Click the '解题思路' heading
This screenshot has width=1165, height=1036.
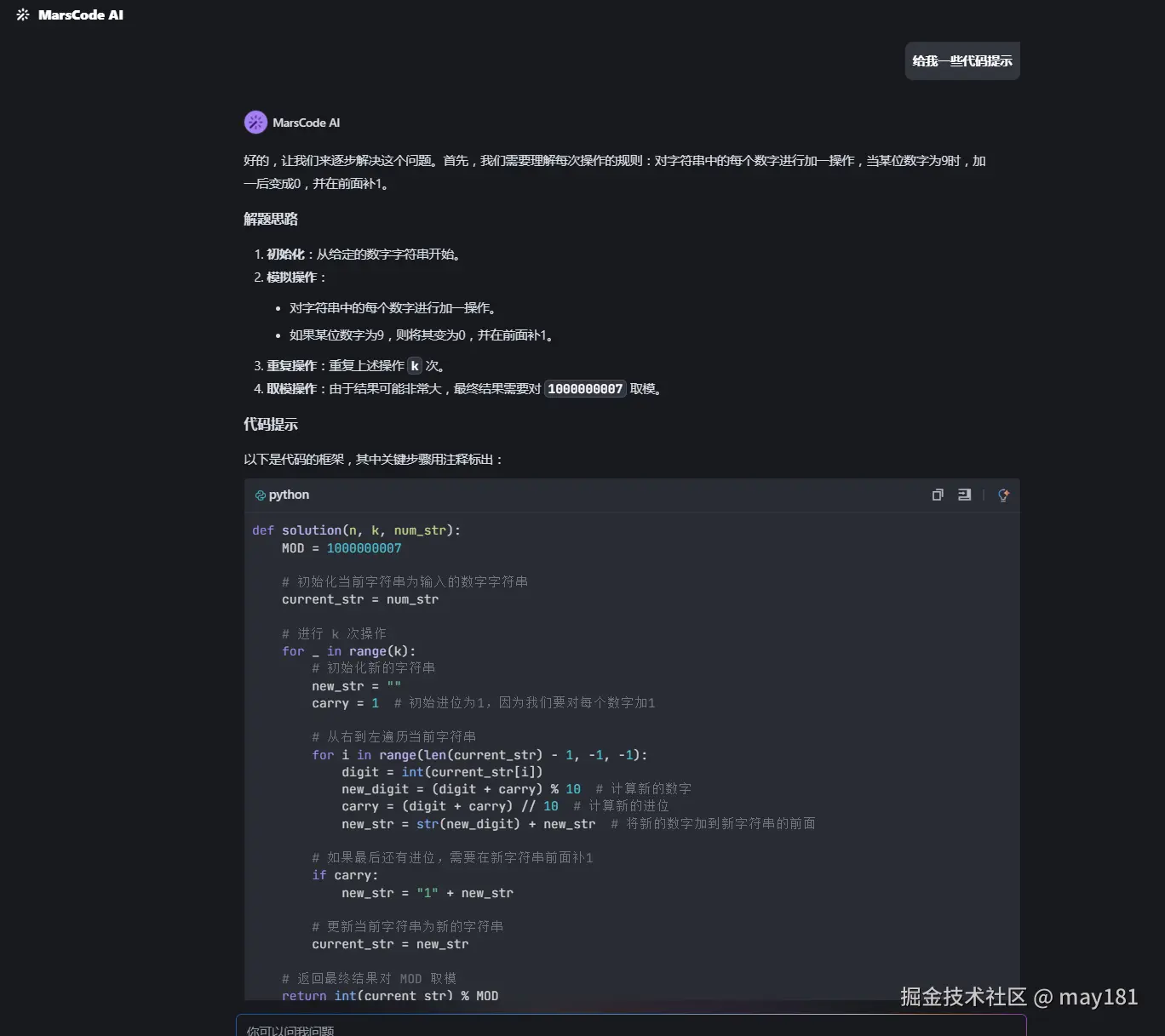(271, 219)
